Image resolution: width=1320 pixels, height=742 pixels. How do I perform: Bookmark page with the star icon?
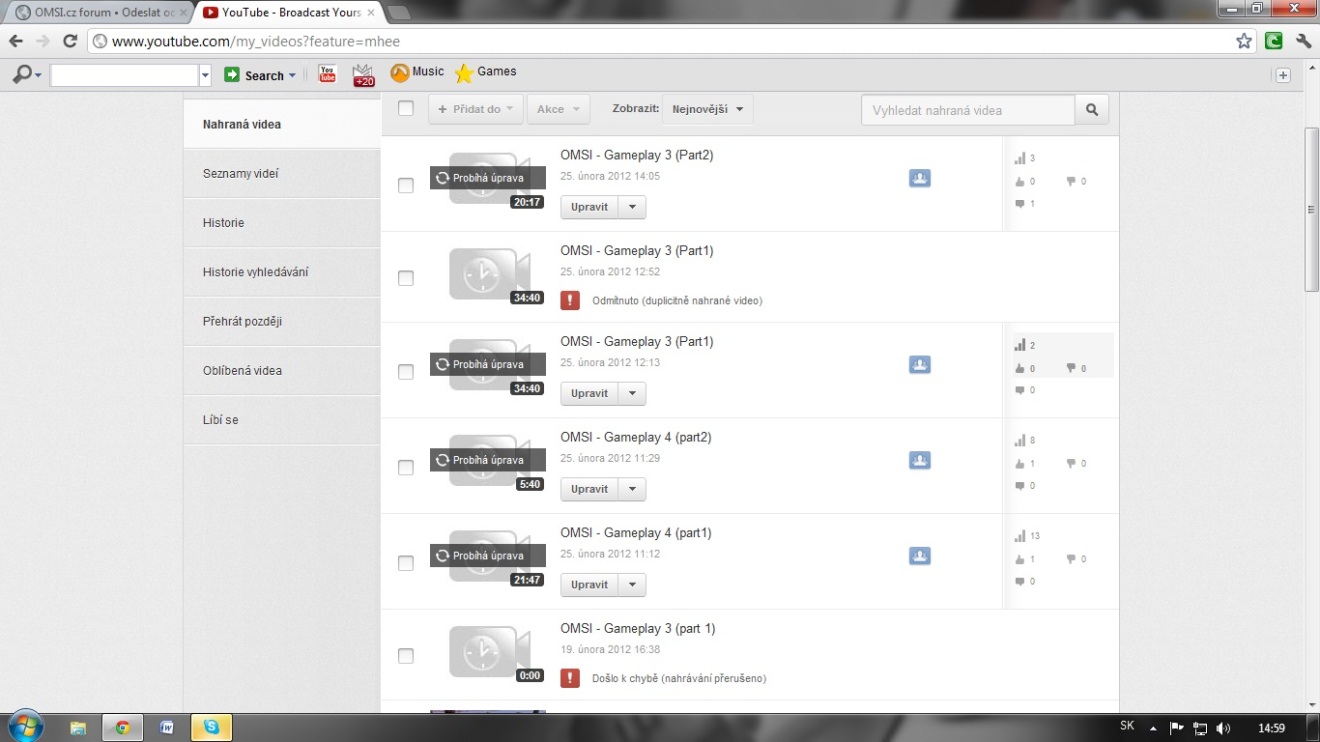click(1243, 41)
